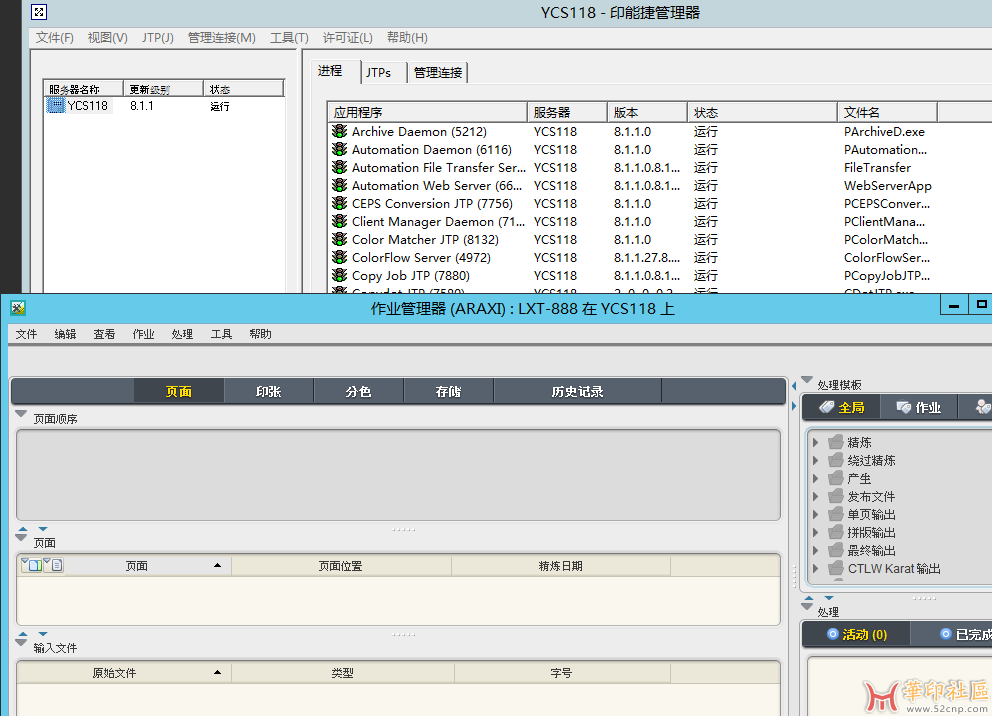992x716 pixels.
Task: Expand the CTLW Karat 输出 folder
Action: click(x=815, y=568)
